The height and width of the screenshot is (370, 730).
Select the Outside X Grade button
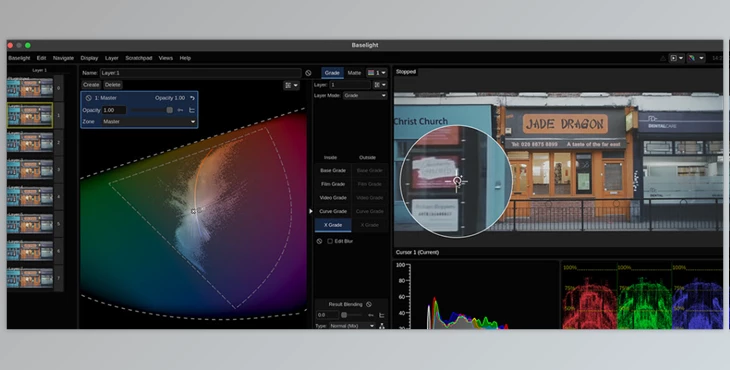click(370, 225)
